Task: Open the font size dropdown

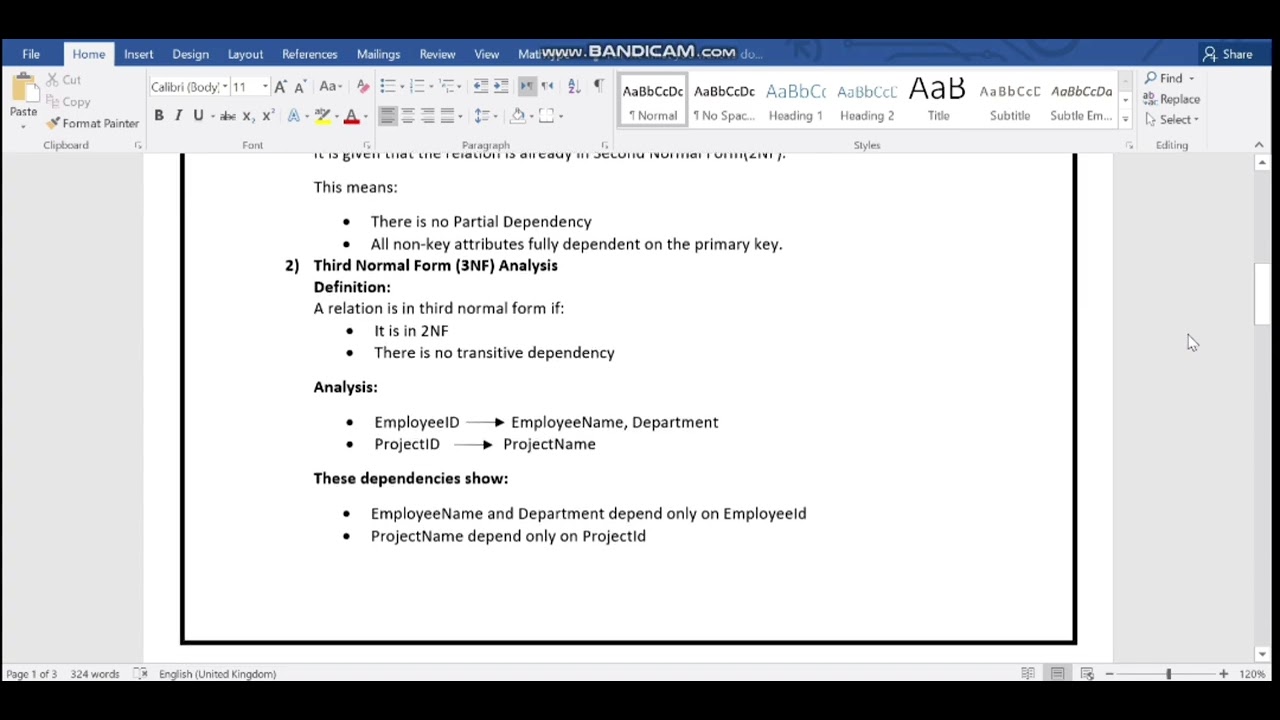Action: click(x=264, y=87)
